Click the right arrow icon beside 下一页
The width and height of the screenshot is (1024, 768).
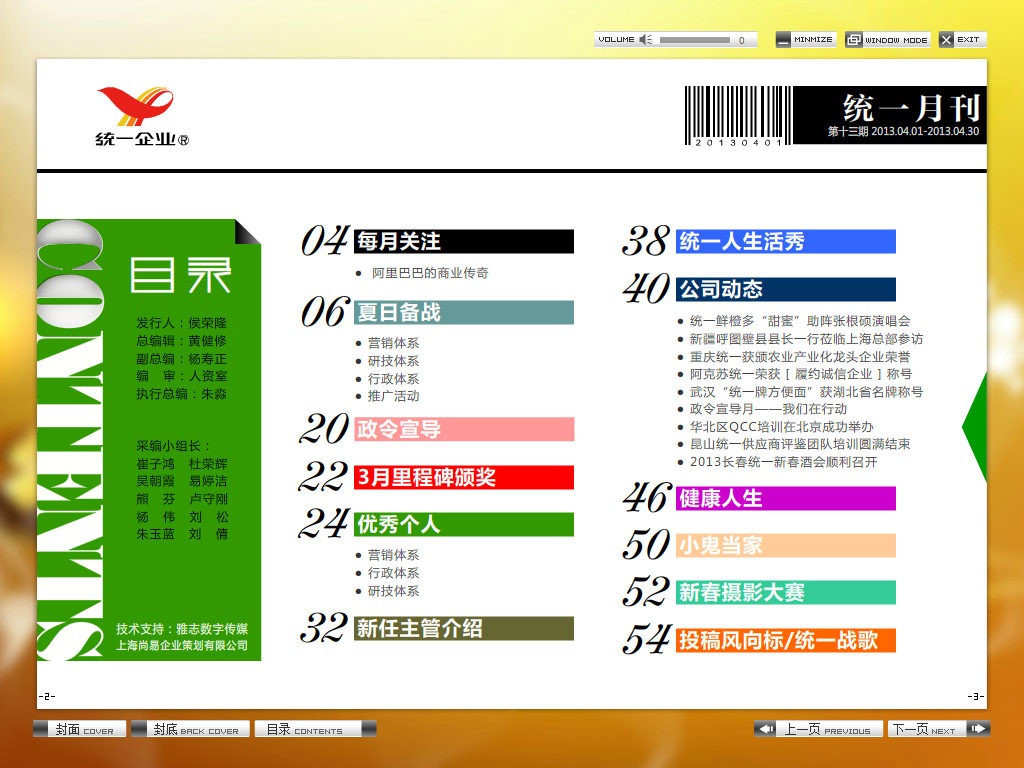tap(978, 729)
